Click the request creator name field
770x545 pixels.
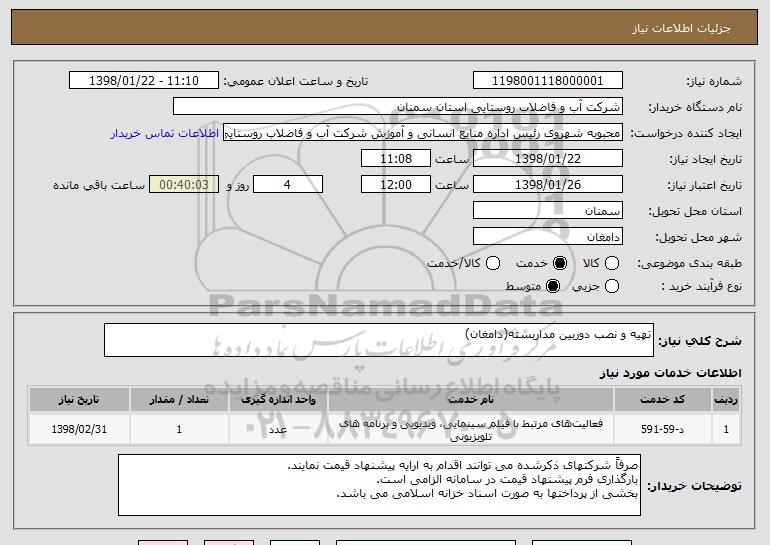(x=423, y=133)
